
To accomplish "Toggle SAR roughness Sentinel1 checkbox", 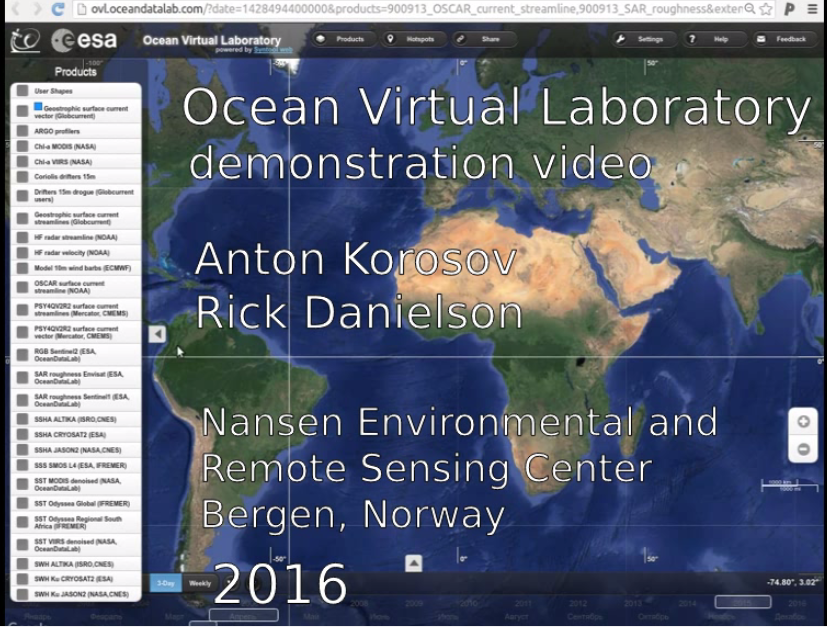I will click(x=22, y=400).
